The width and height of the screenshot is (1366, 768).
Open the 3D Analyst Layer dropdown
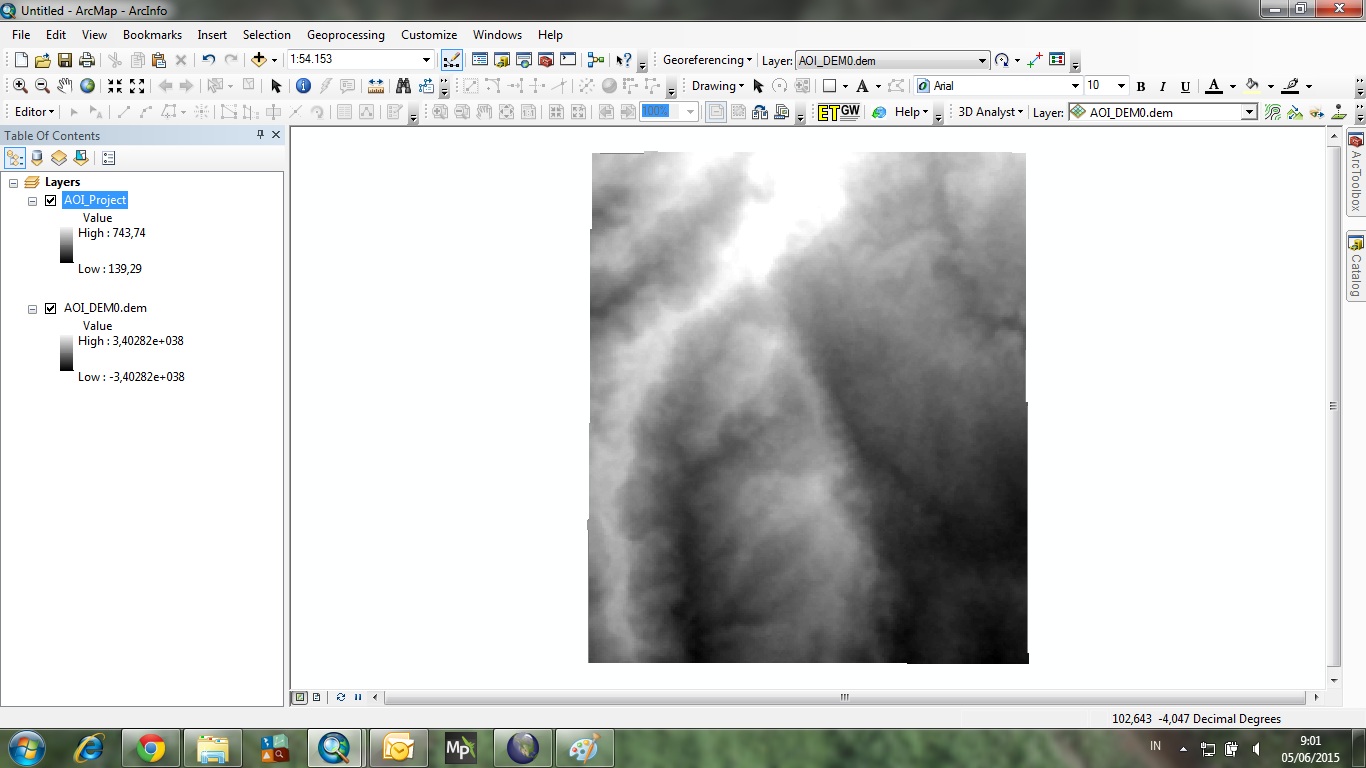click(1249, 113)
